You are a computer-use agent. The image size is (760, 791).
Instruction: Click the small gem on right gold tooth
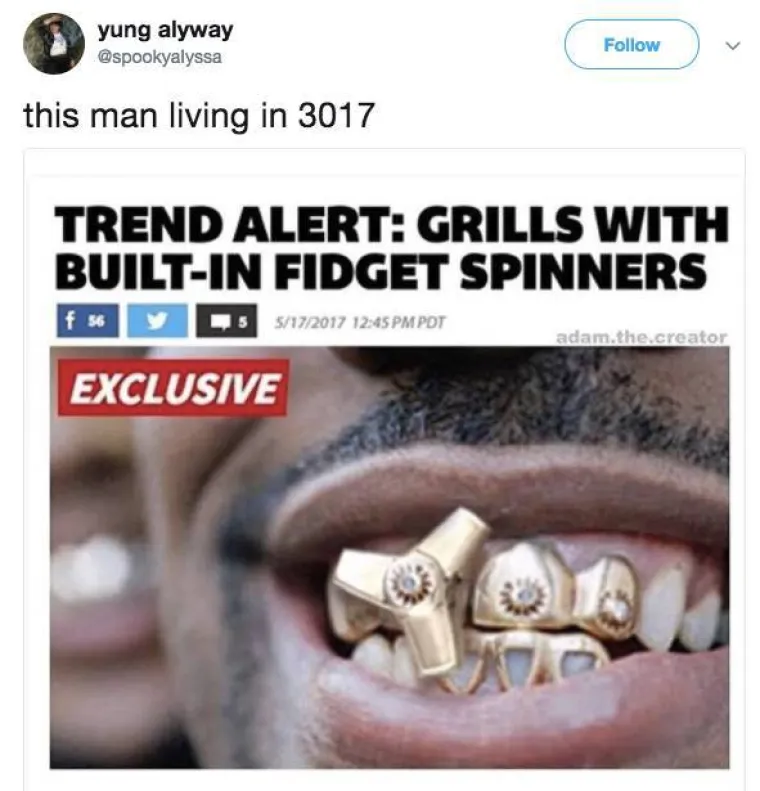point(616,608)
